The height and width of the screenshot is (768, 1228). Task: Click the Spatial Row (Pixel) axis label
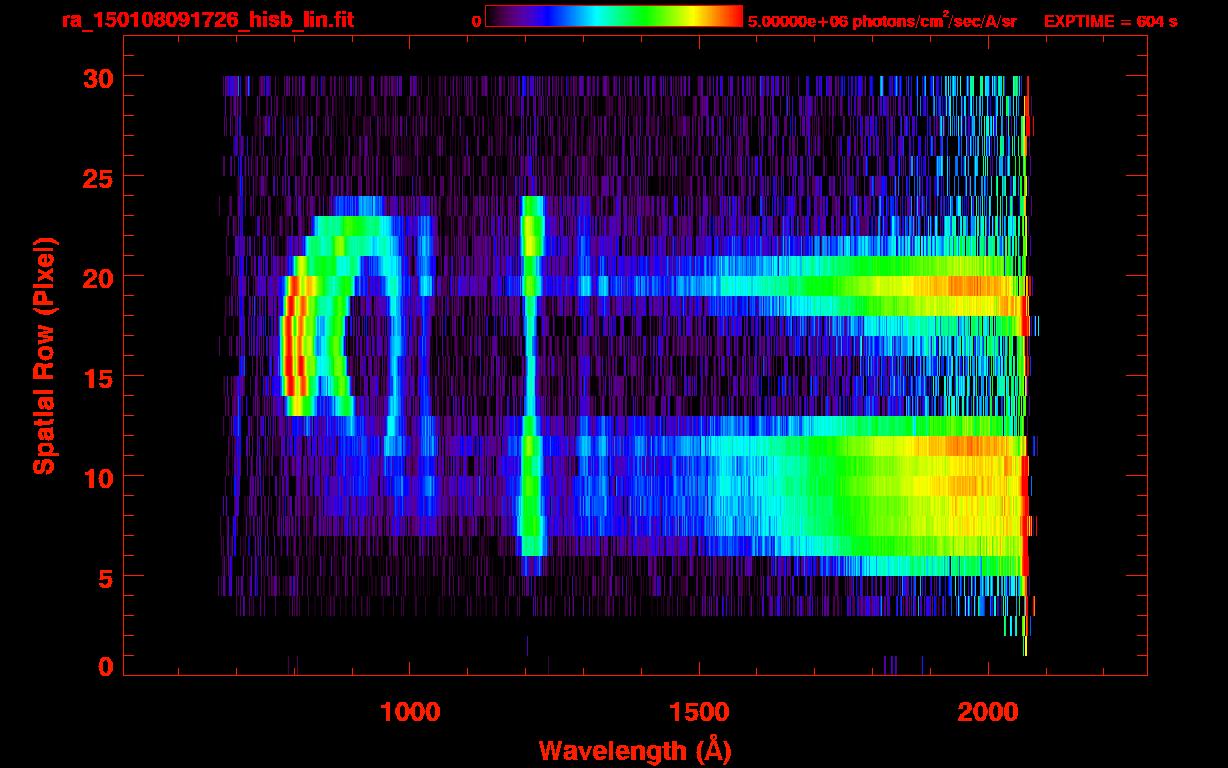(44, 355)
